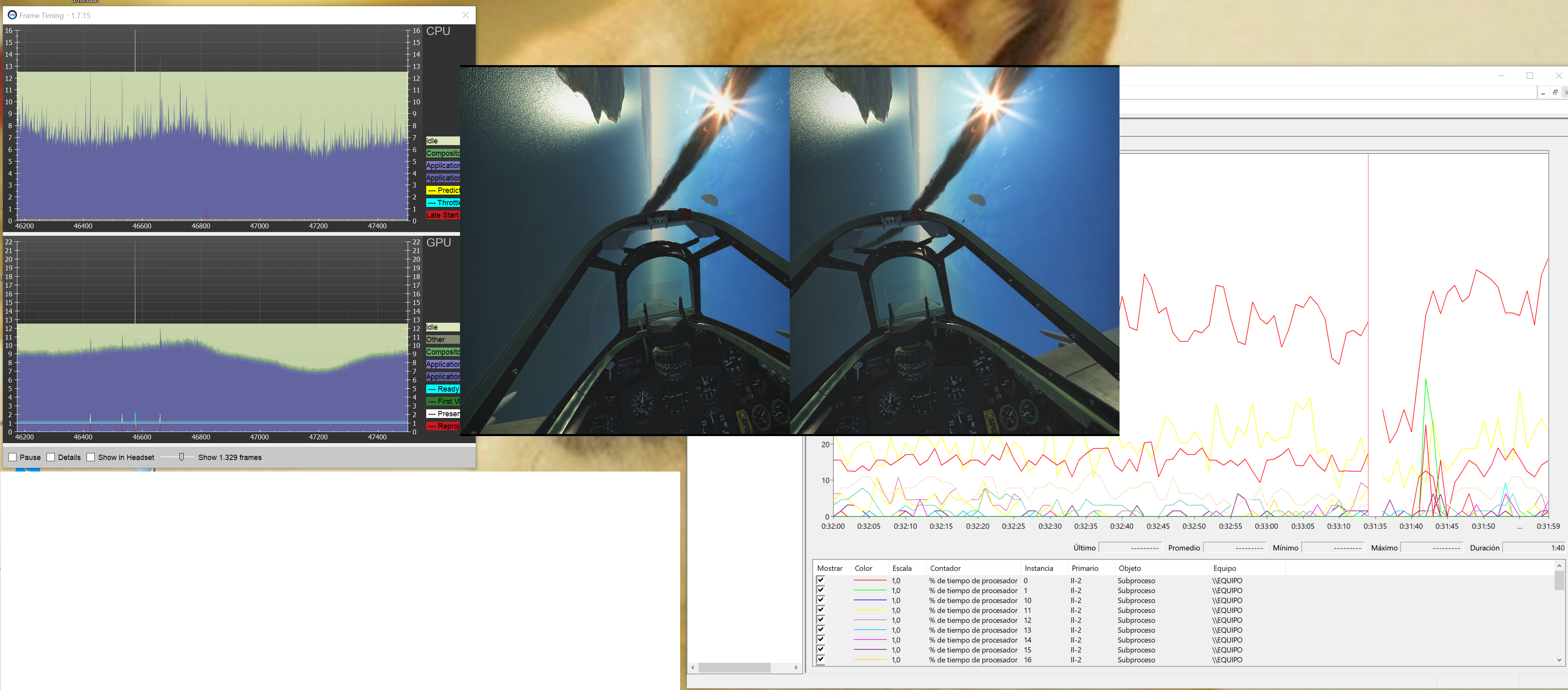Click the CPU frame timing graph

[212, 125]
